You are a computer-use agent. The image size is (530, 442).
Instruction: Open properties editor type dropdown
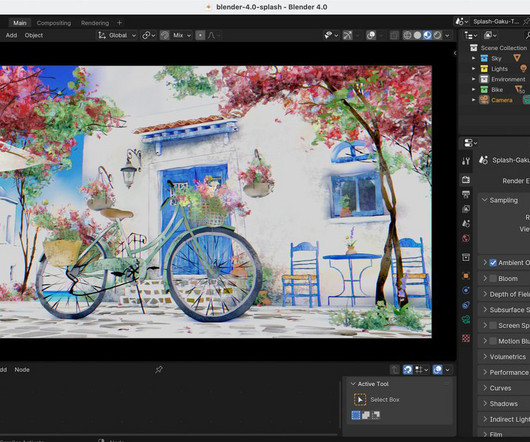coord(471,143)
